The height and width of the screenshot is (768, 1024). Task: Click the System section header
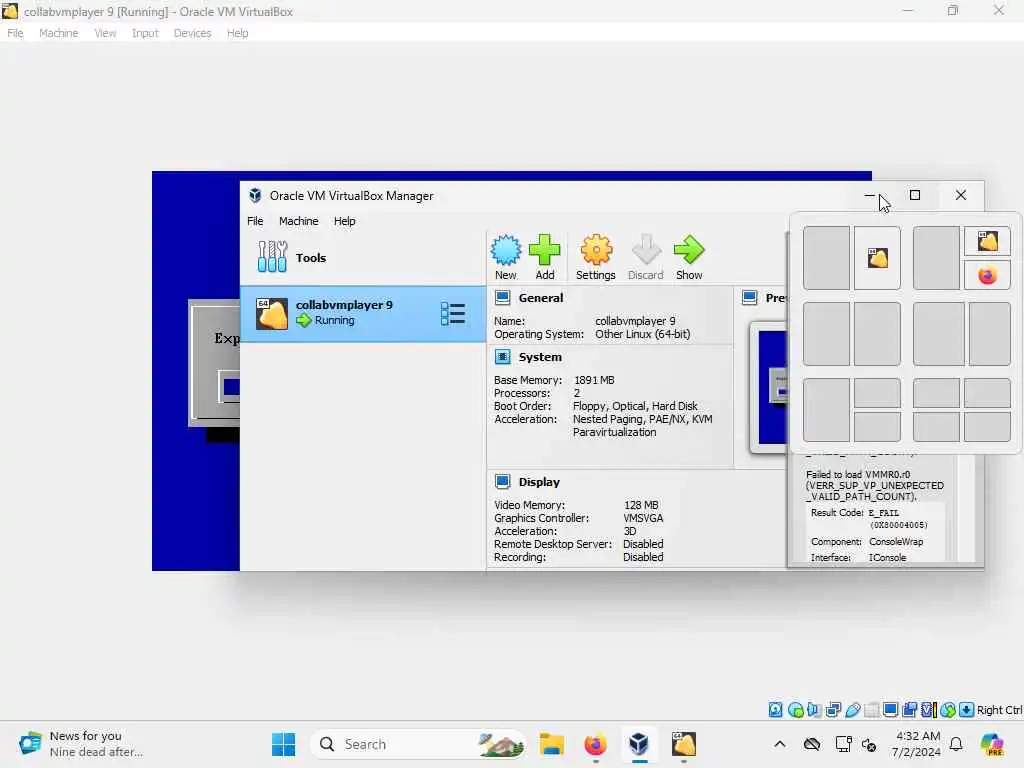(539, 357)
